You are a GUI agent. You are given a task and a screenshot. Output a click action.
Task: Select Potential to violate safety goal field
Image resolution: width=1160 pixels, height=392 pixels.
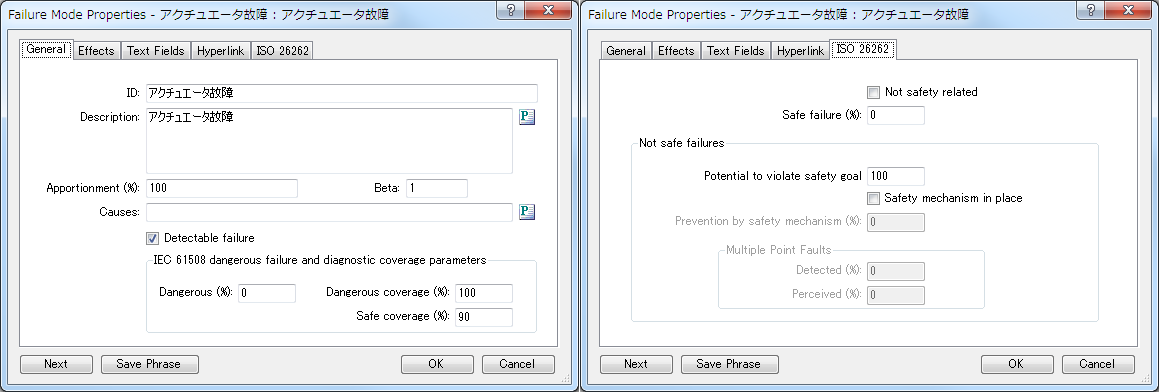[x=896, y=176]
